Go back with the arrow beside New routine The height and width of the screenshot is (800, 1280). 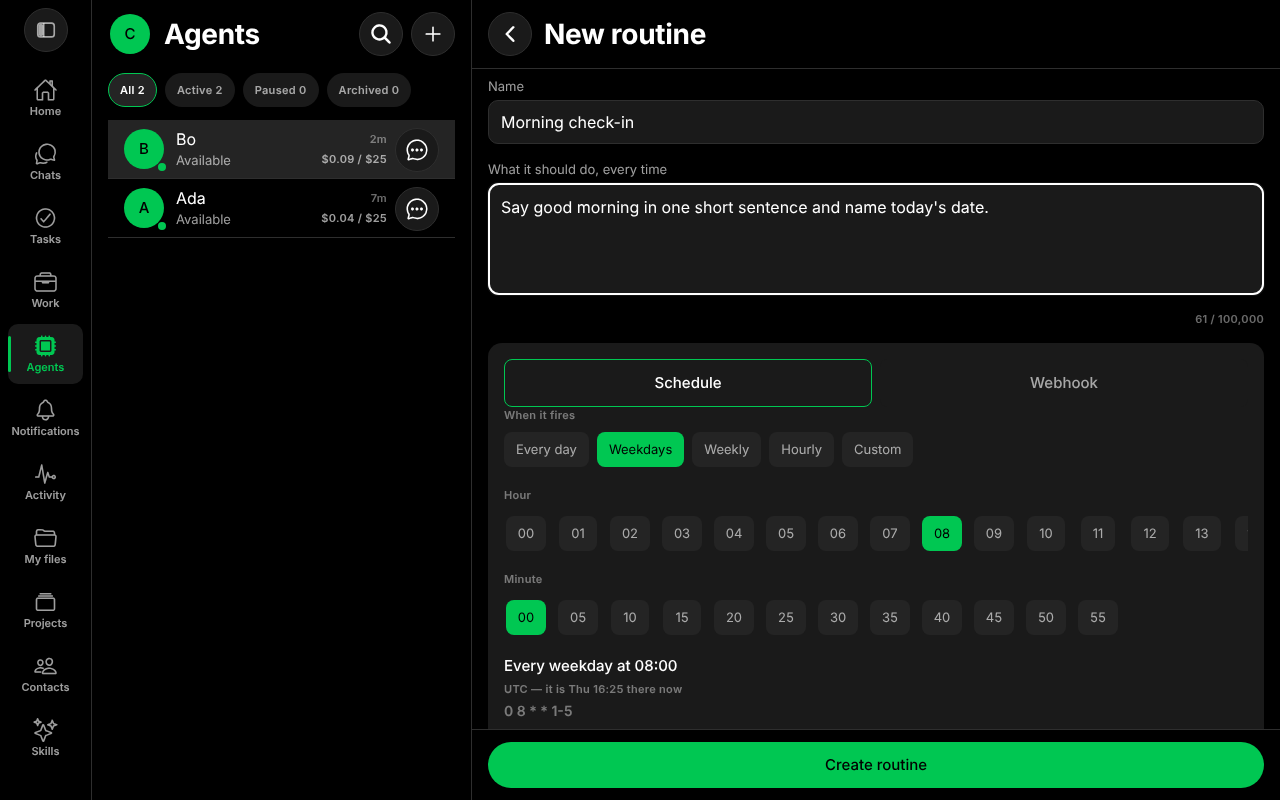point(510,34)
